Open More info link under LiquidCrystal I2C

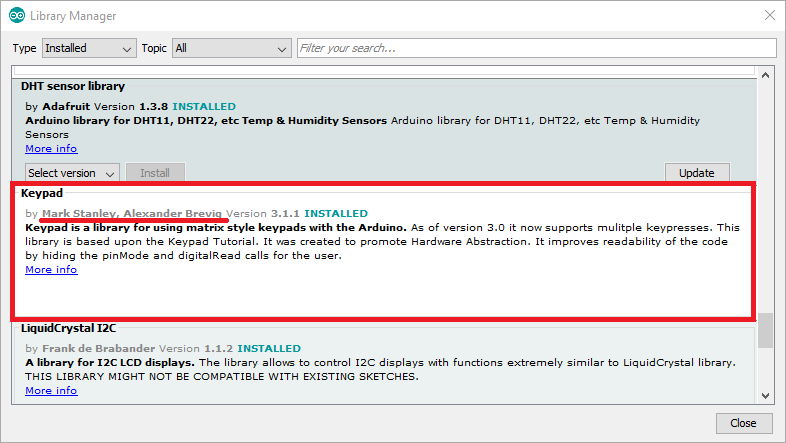51,390
